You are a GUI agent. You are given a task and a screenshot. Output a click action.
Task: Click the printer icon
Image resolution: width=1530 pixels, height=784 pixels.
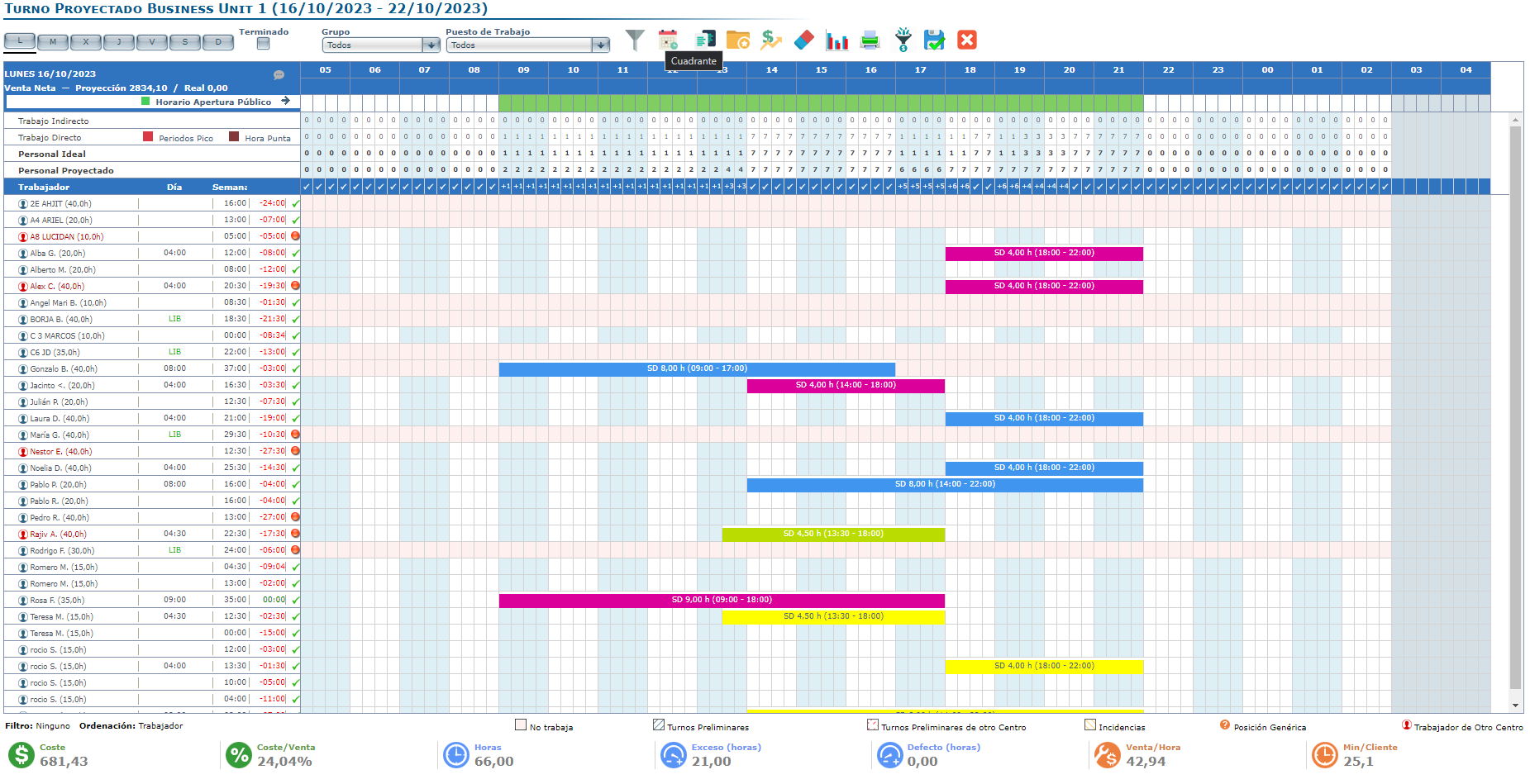[x=870, y=40]
